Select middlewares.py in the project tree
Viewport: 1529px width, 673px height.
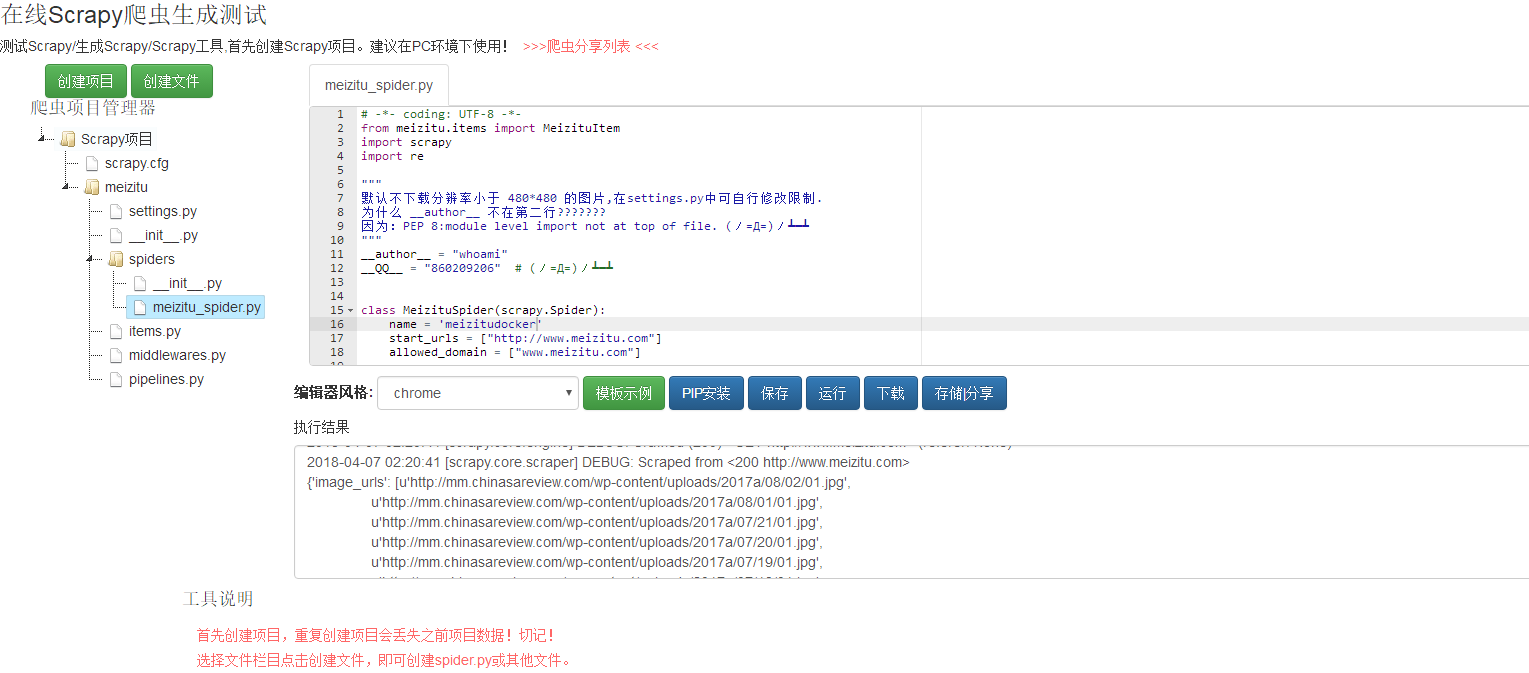point(177,355)
